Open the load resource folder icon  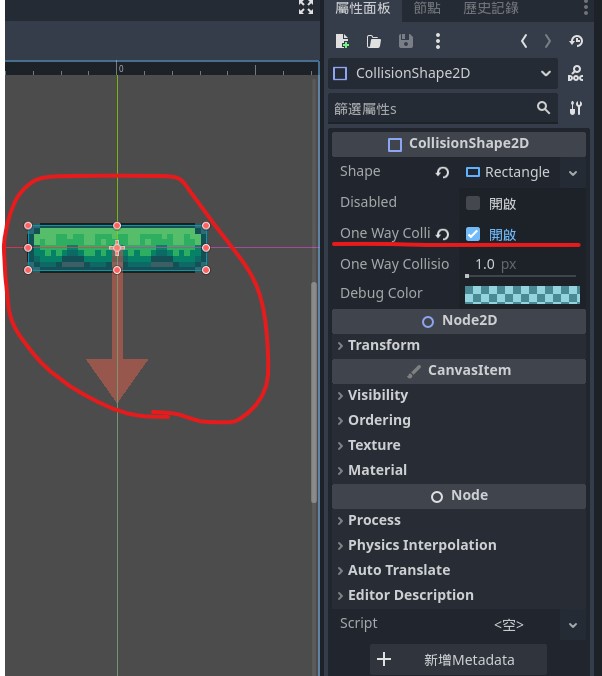pos(373,41)
